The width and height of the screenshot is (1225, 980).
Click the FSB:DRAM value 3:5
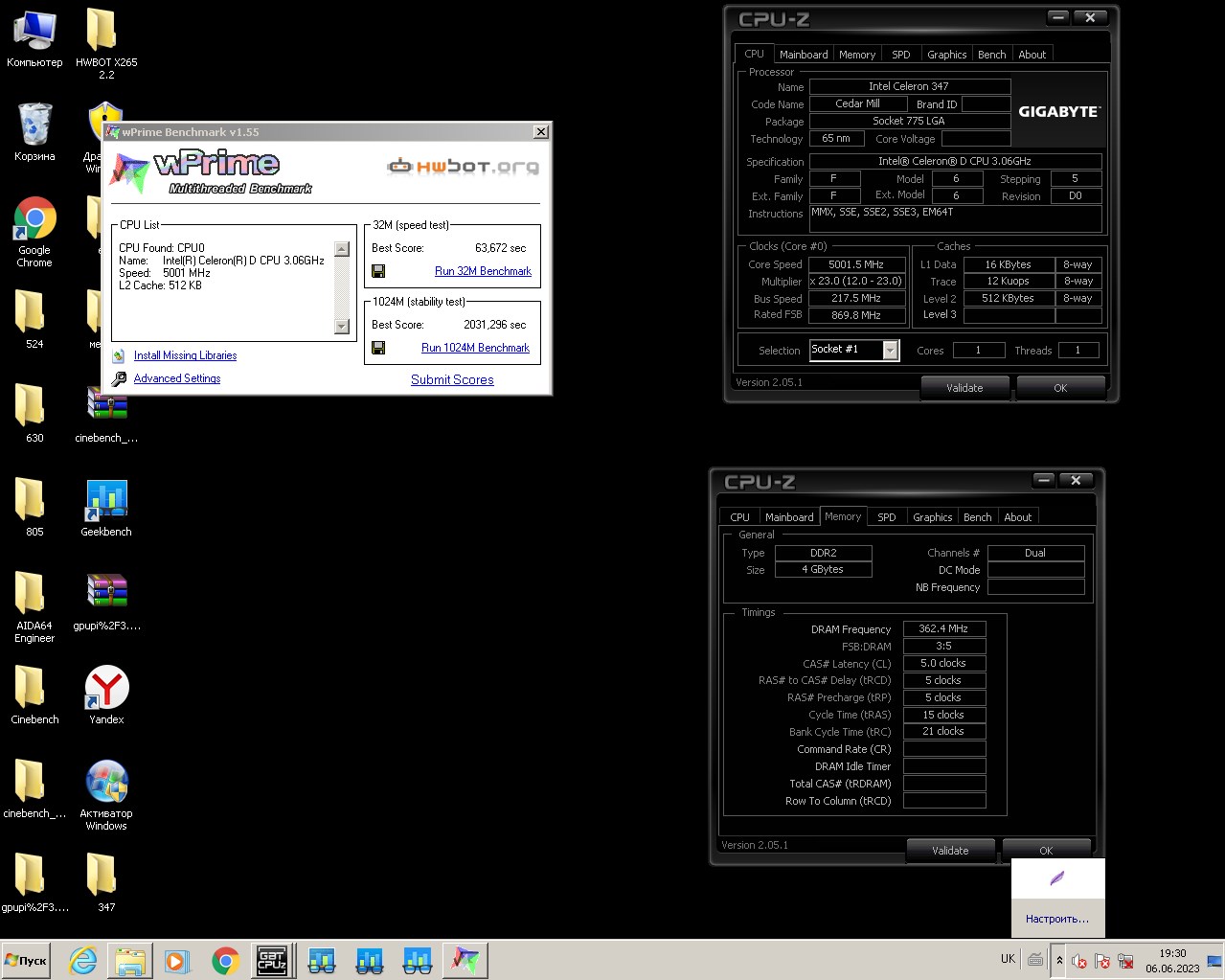click(x=943, y=646)
